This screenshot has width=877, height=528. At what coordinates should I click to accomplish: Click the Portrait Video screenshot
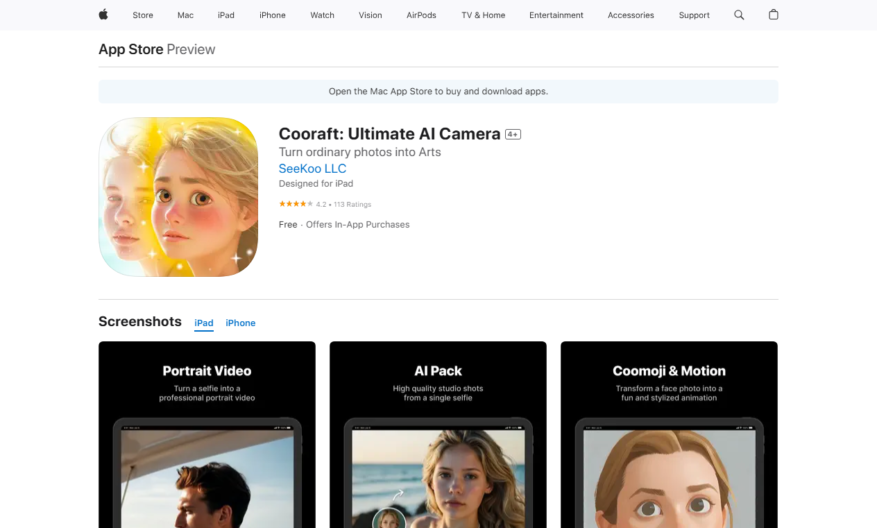click(x=207, y=435)
